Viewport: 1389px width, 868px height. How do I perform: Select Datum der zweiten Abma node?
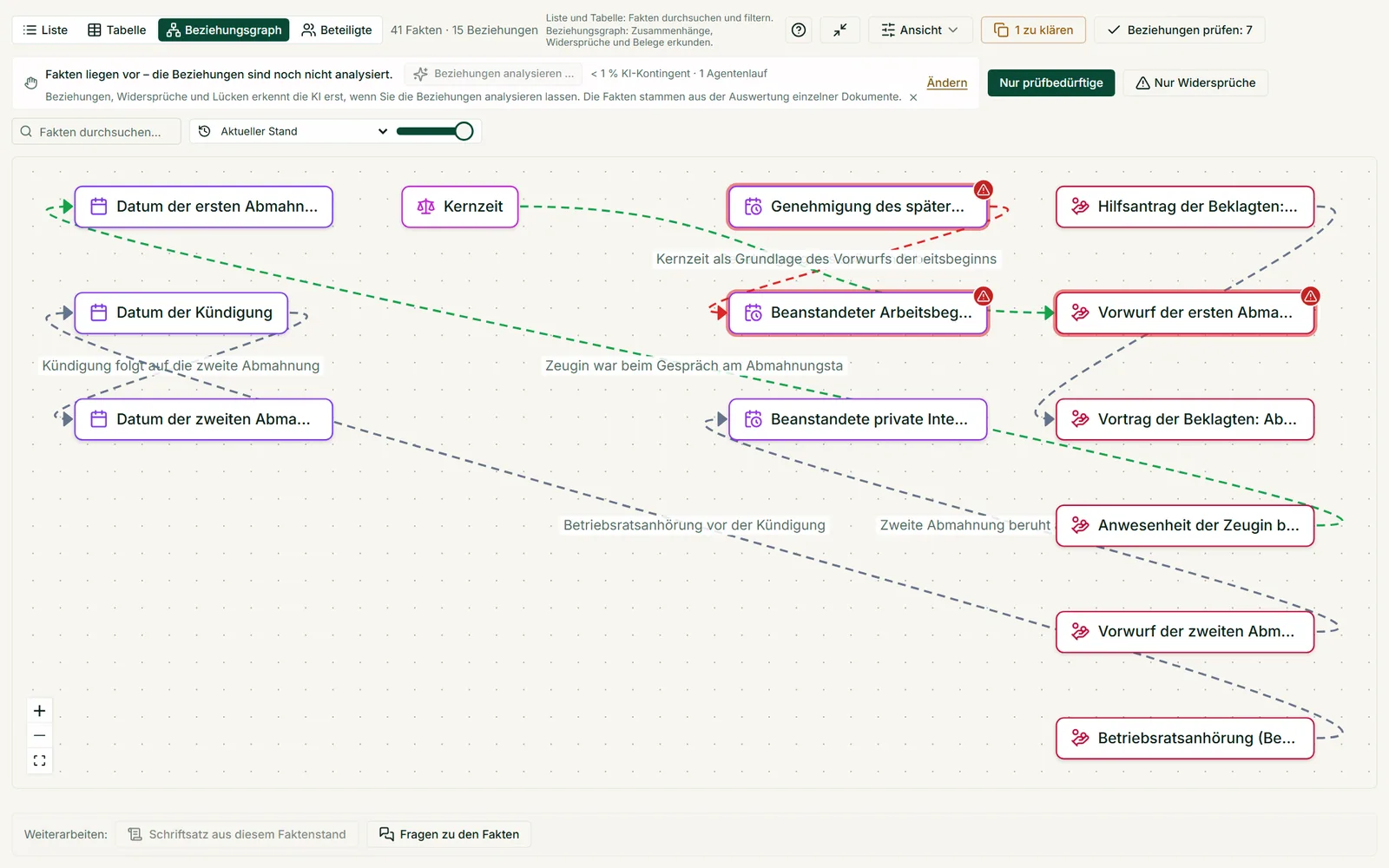(x=204, y=419)
